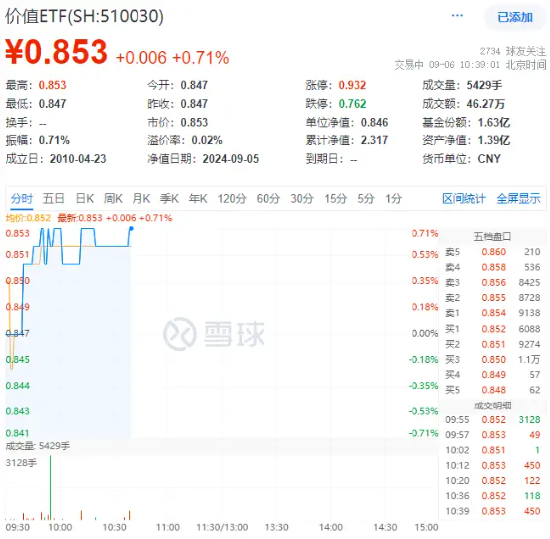Click the 净值日期 2024-09-05 value
Image resolution: width=550 pixels, height=539 pixels.
(230, 159)
